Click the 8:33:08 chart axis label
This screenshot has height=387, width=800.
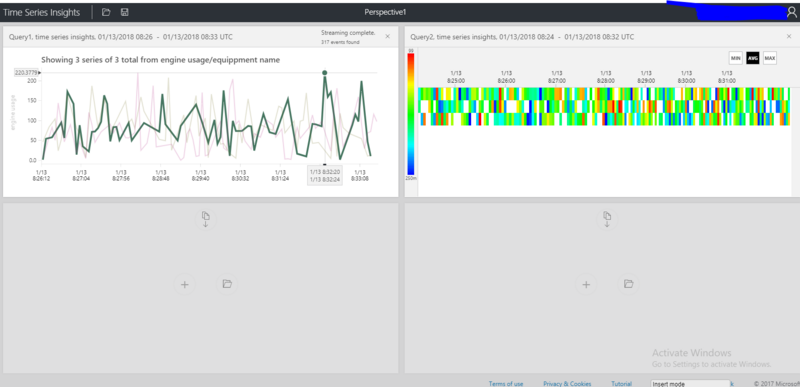coord(359,175)
